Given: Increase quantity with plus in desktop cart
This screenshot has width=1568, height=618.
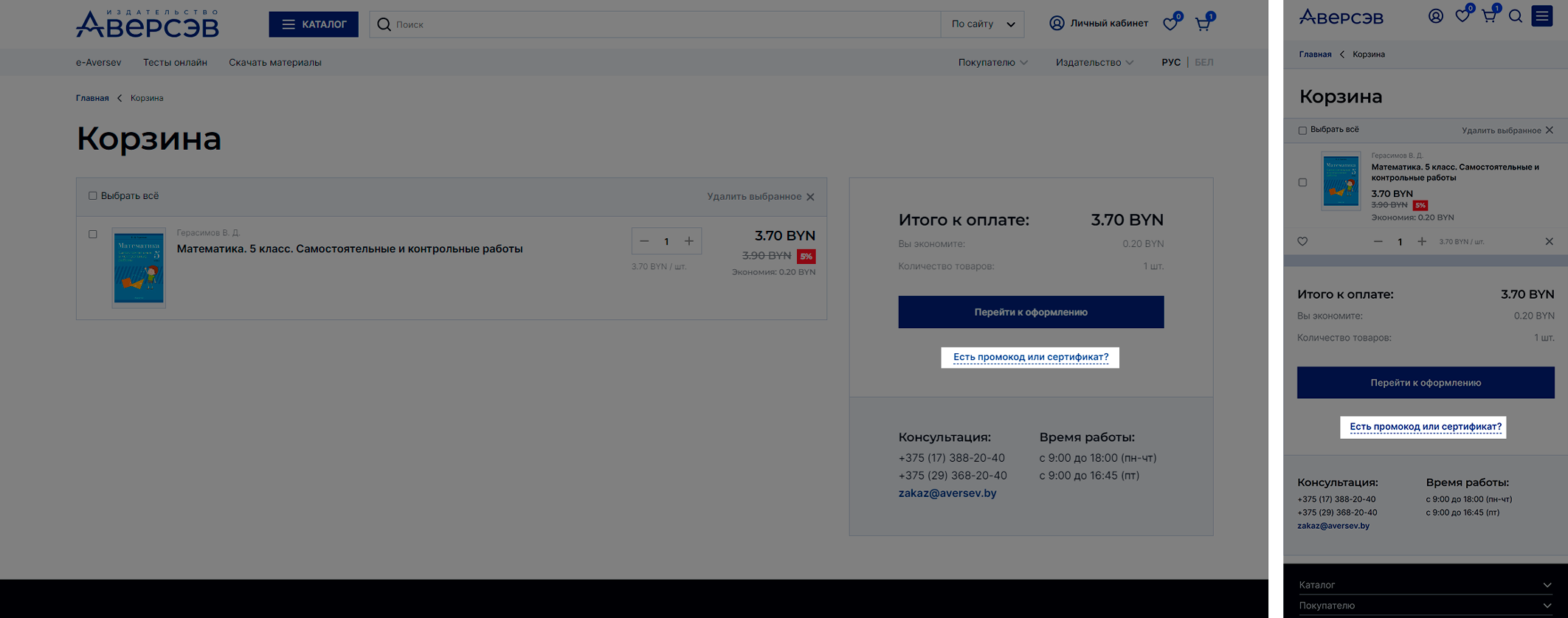Looking at the screenshot, I should [688, 241].
